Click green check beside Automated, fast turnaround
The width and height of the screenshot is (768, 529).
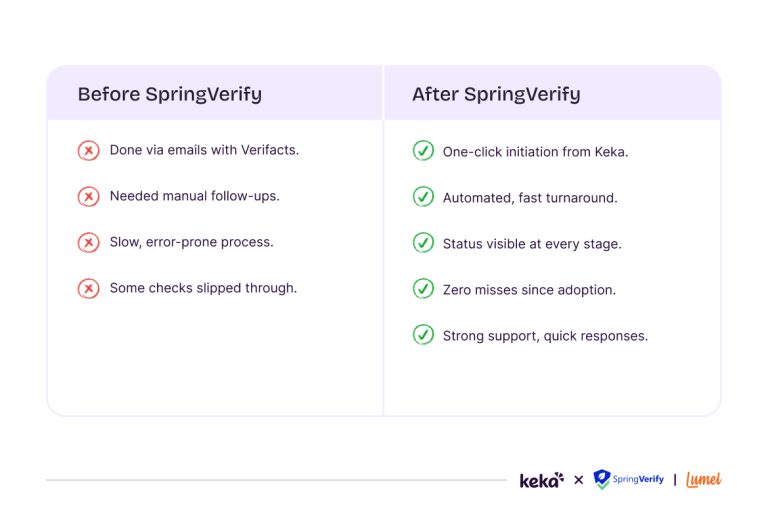click(x=423, y=197)
